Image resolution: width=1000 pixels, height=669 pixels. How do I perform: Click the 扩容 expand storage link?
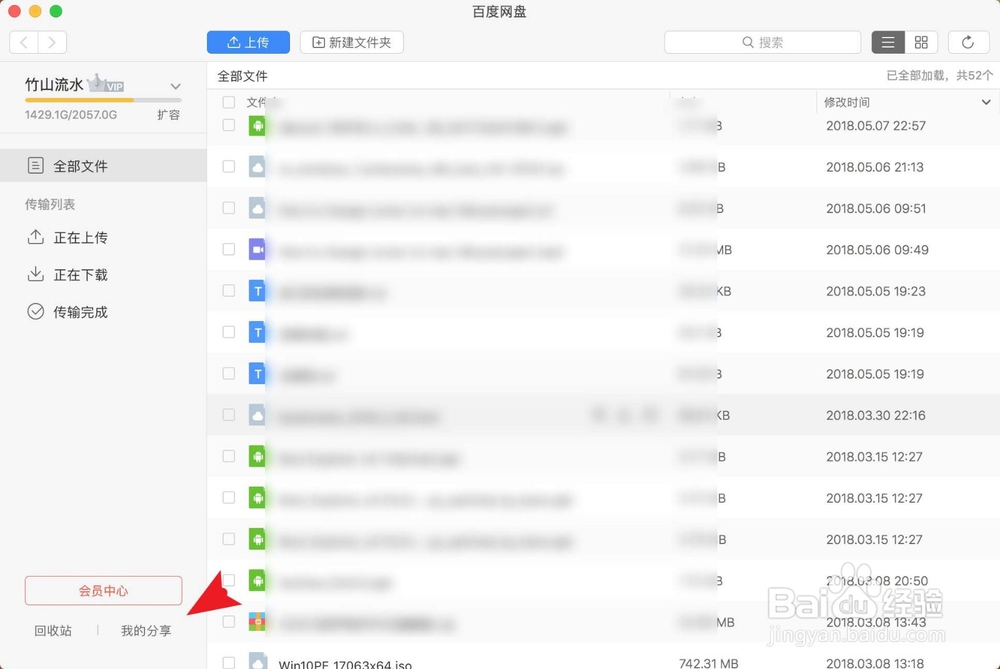tap(168, 115)
